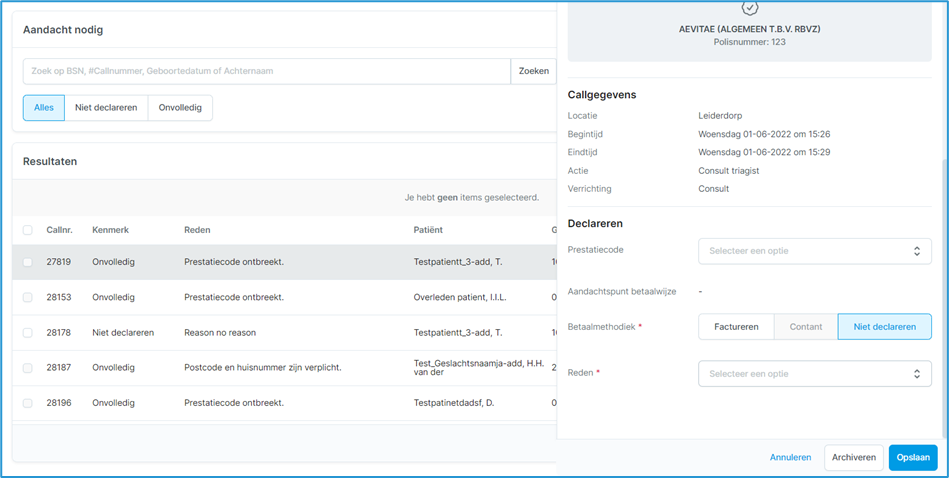Check the box for call 28178
Screen dimensions: 949x478
tap(28, 332)
